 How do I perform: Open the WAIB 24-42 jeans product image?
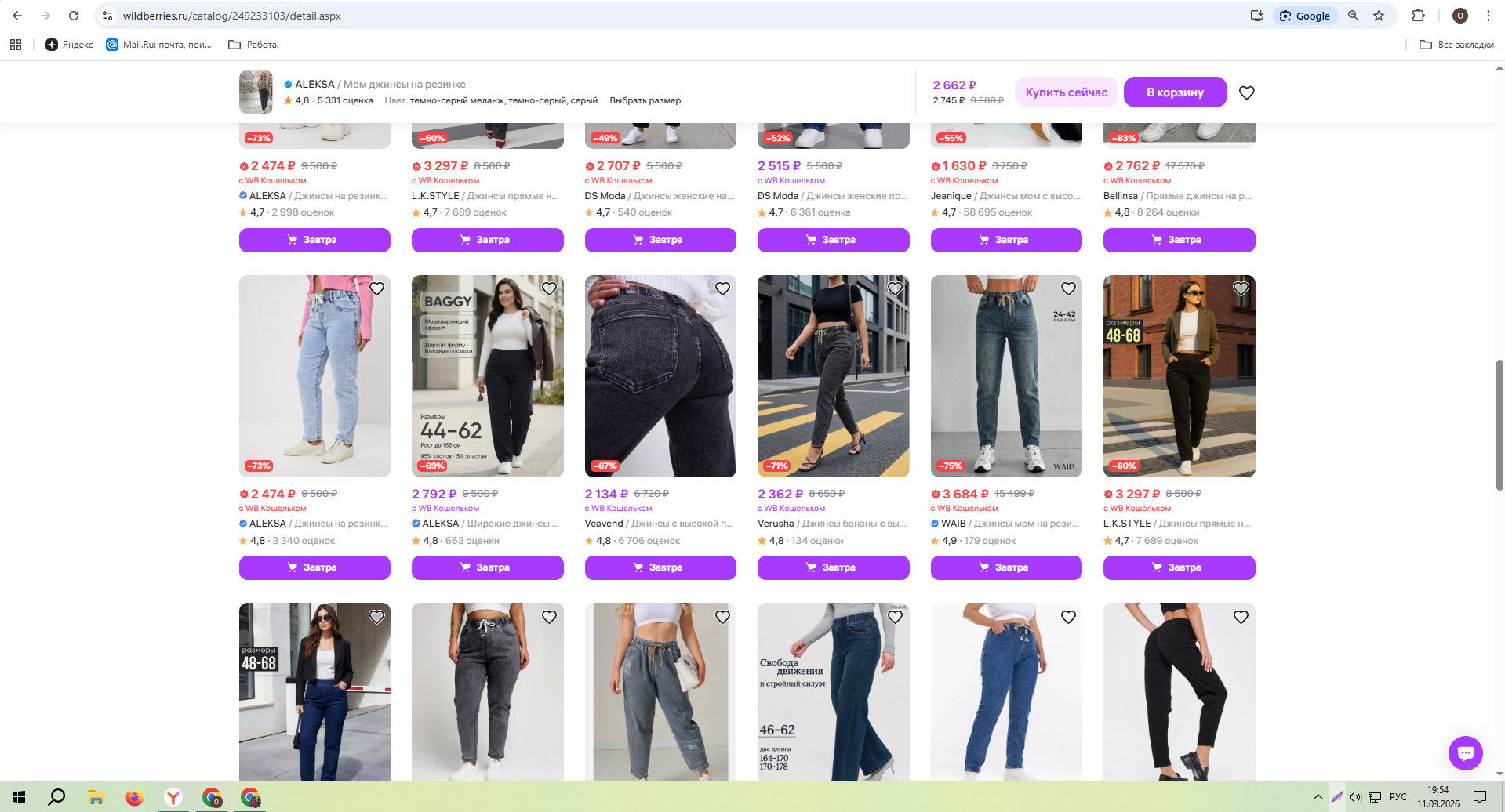coord(1006,376)
